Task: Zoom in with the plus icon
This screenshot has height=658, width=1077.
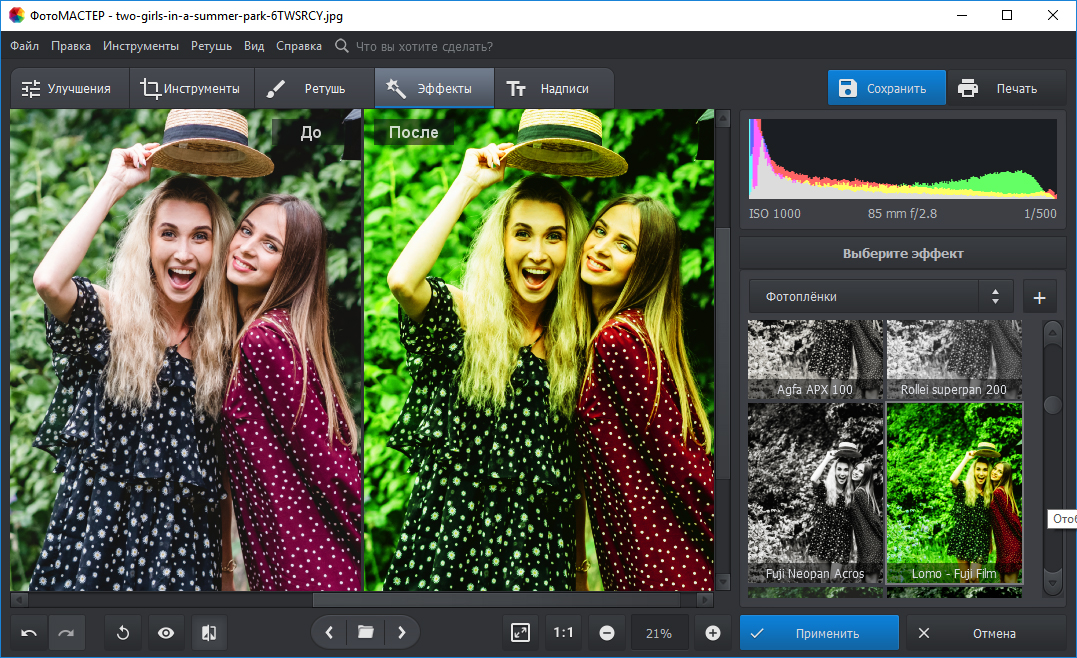Action: pyautogui.click(x=712, y=633)
